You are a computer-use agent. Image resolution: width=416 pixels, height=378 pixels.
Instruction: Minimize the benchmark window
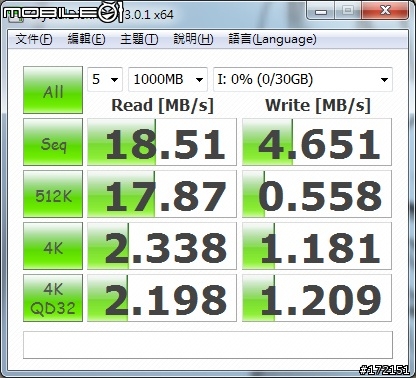coord(321,11)
